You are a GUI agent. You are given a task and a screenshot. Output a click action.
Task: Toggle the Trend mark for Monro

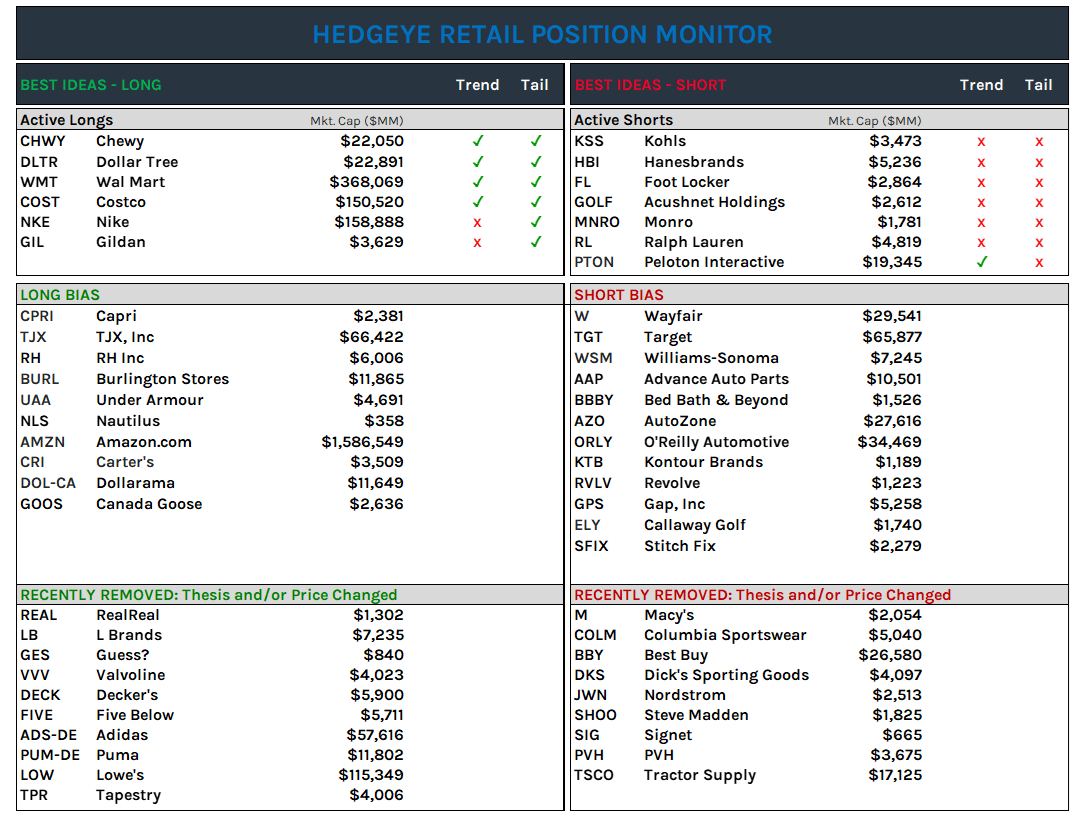point(981,221)
